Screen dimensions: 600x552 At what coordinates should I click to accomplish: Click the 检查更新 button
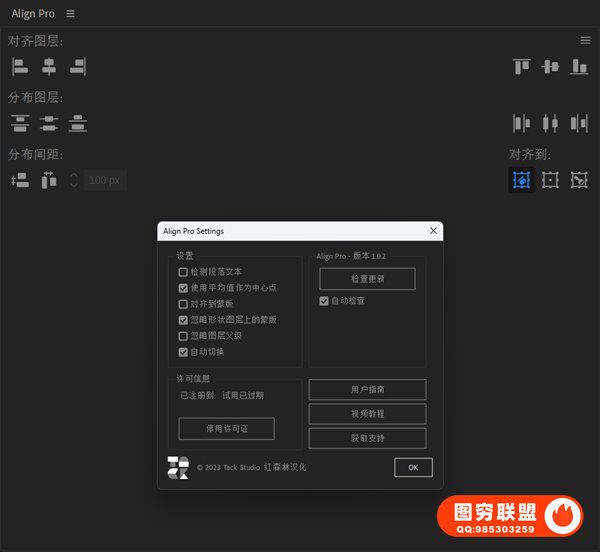[367, 279]
